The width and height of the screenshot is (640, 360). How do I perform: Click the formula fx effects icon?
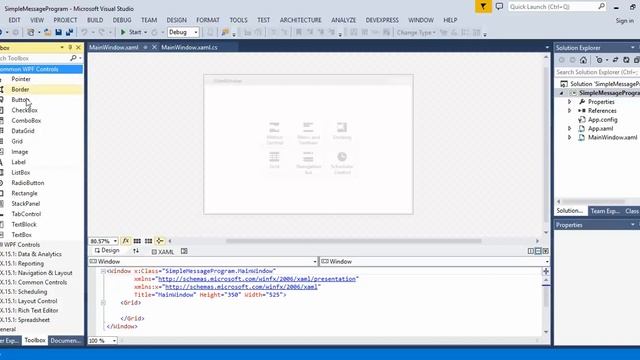[126, 241]
